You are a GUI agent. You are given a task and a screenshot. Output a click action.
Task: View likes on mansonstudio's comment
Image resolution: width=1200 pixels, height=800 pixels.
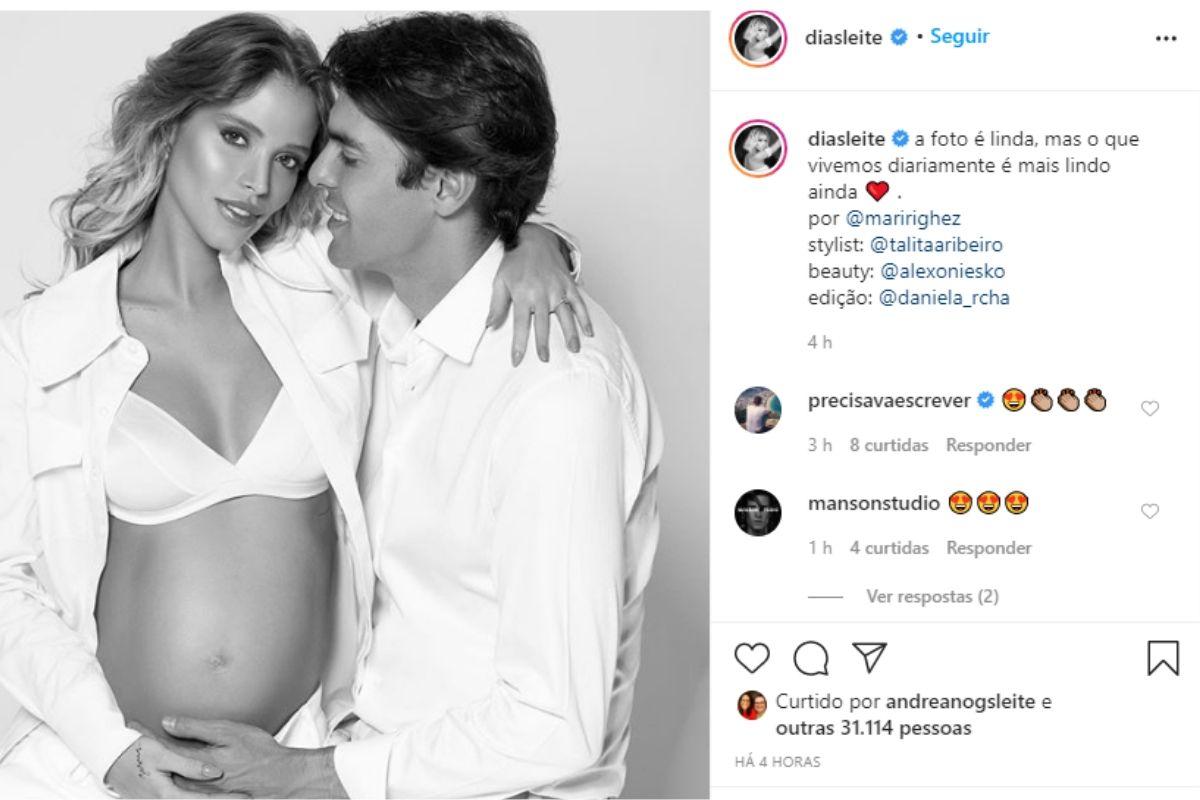889,548
